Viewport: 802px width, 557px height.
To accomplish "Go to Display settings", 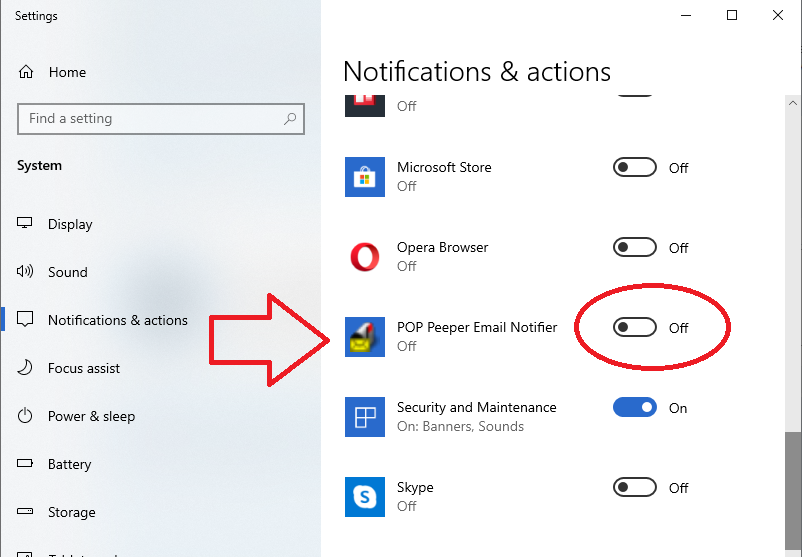I will pos(70,224).
